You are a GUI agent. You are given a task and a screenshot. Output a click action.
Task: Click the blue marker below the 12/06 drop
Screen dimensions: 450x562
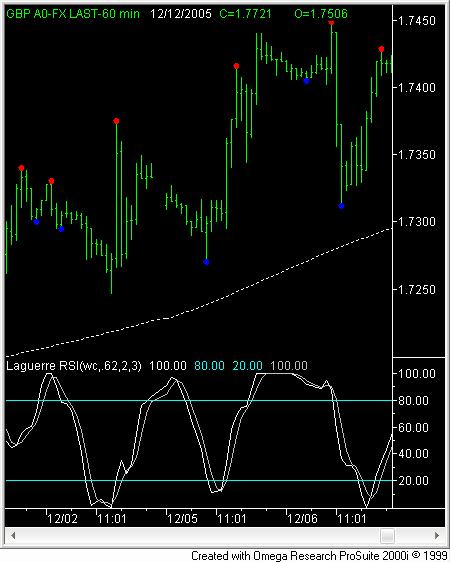(341, 206)
